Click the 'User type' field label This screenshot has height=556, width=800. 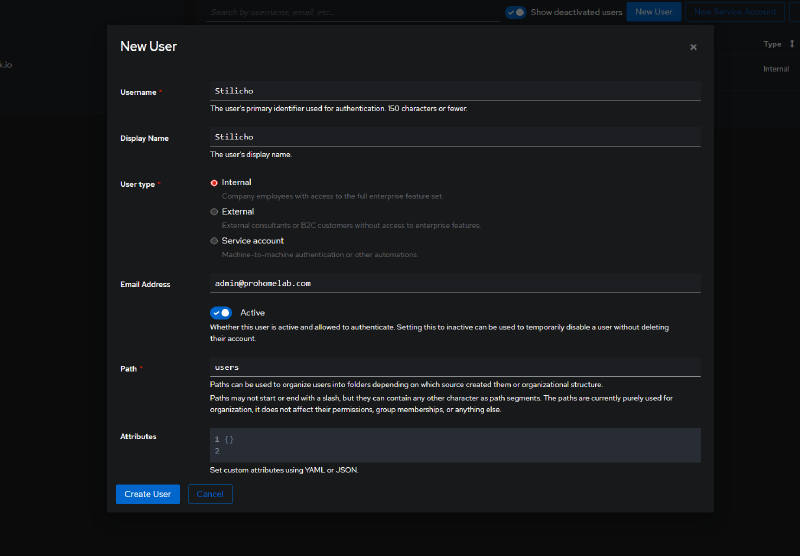(137, 184)
